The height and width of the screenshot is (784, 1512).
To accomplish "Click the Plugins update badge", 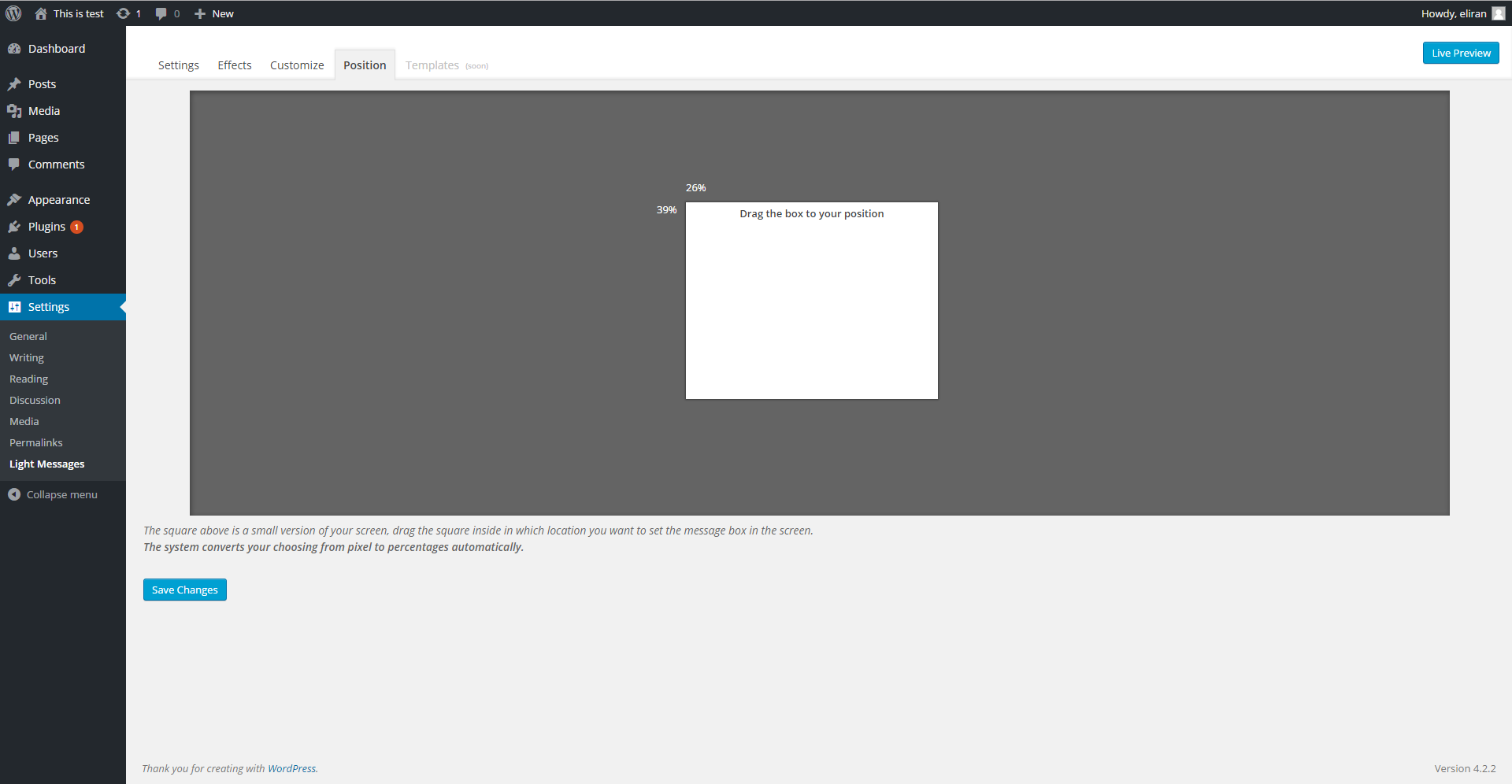I will (76, 227).
